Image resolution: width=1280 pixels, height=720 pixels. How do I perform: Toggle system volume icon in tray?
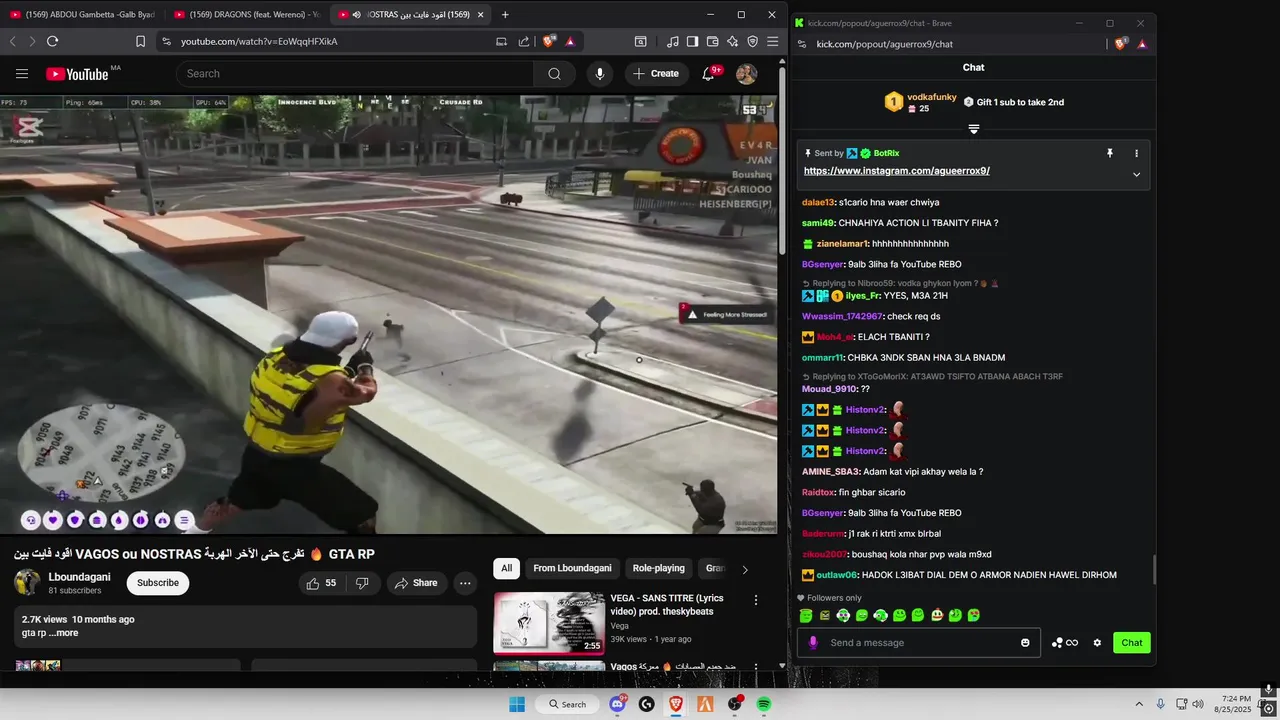coord(1198,704)
